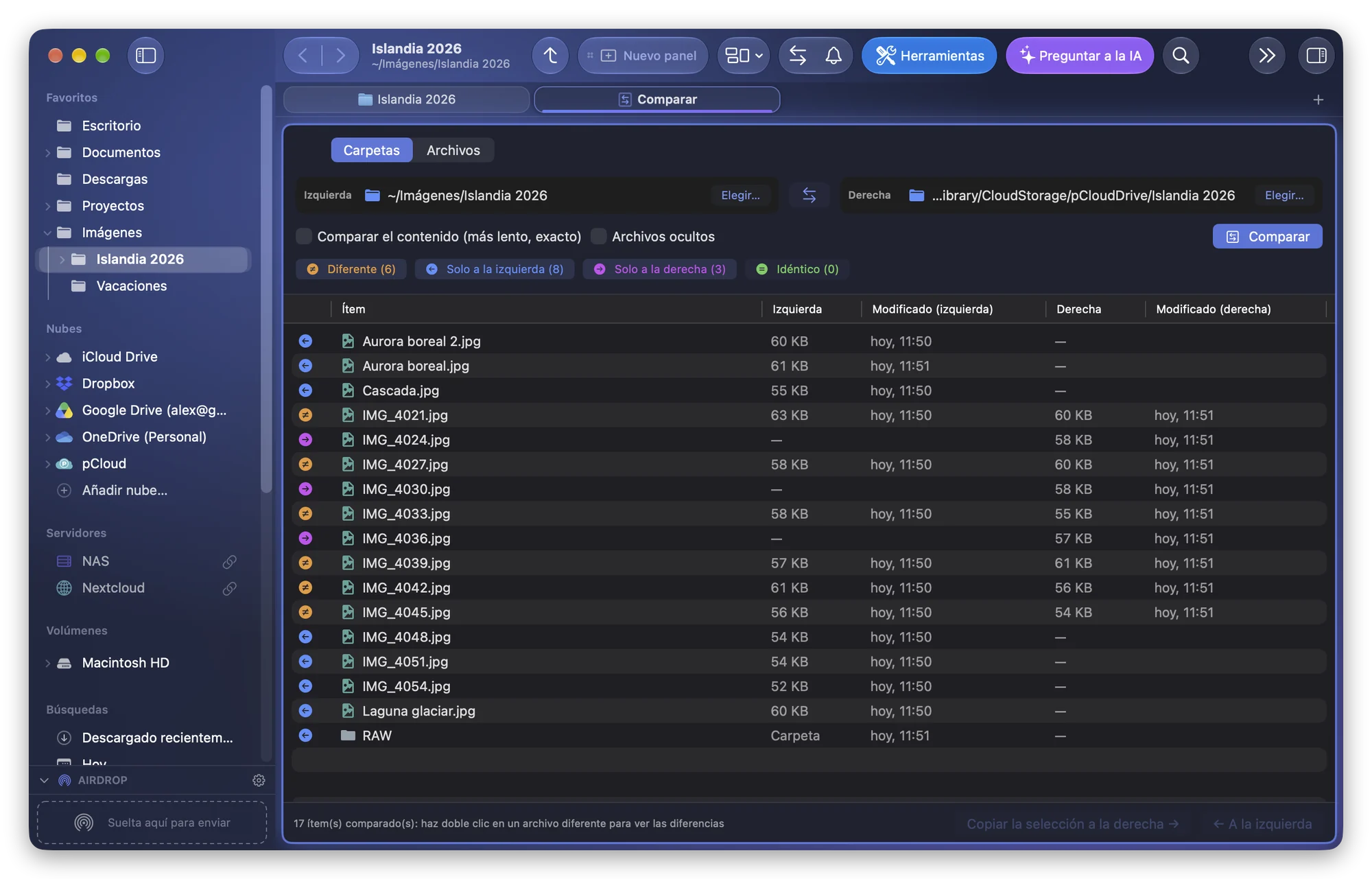Open the notifications bell

point(833,56)
